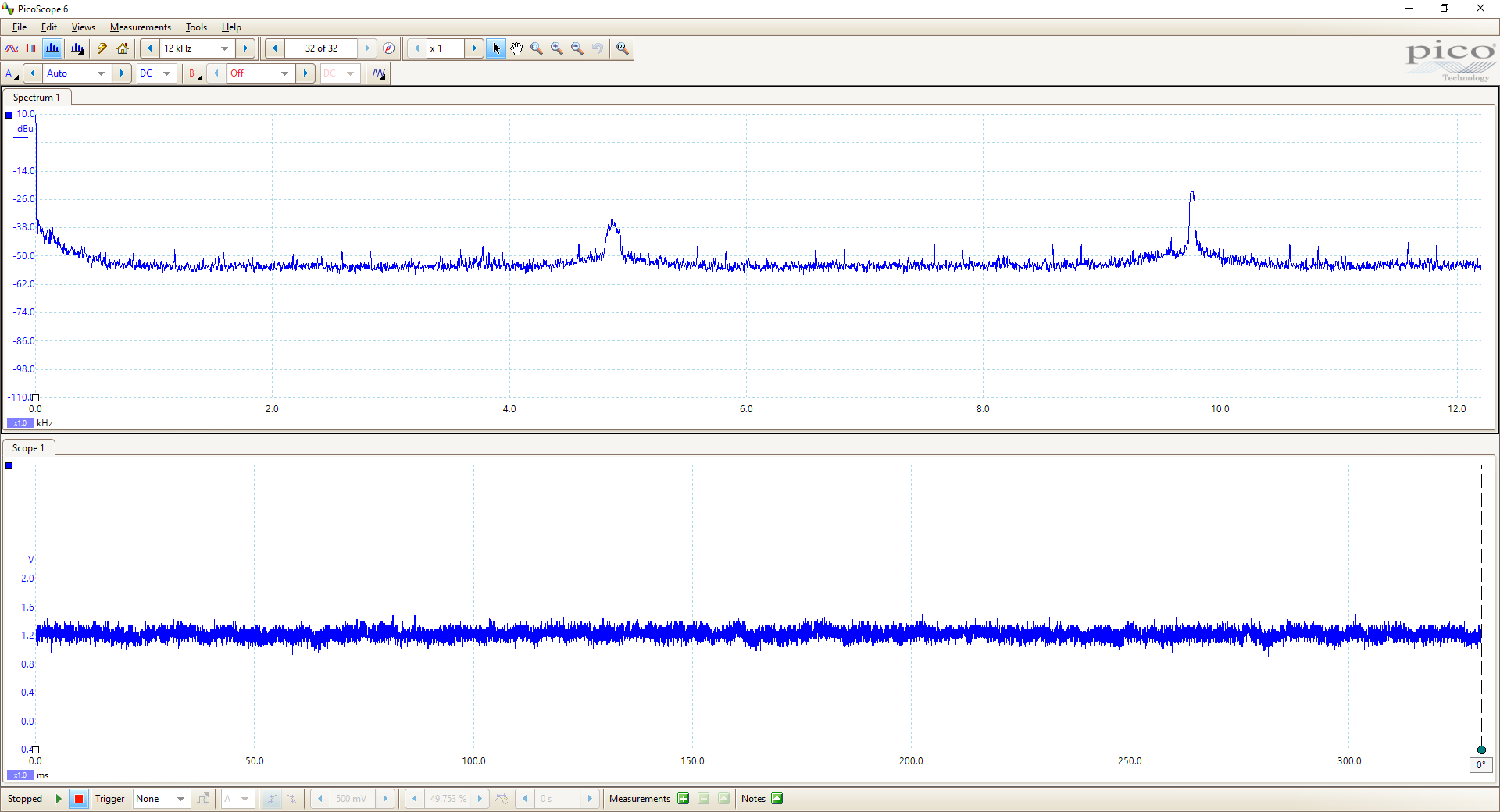Open the Zoom Overview icon
This screenshot has width=1500, height=812.
623,48
